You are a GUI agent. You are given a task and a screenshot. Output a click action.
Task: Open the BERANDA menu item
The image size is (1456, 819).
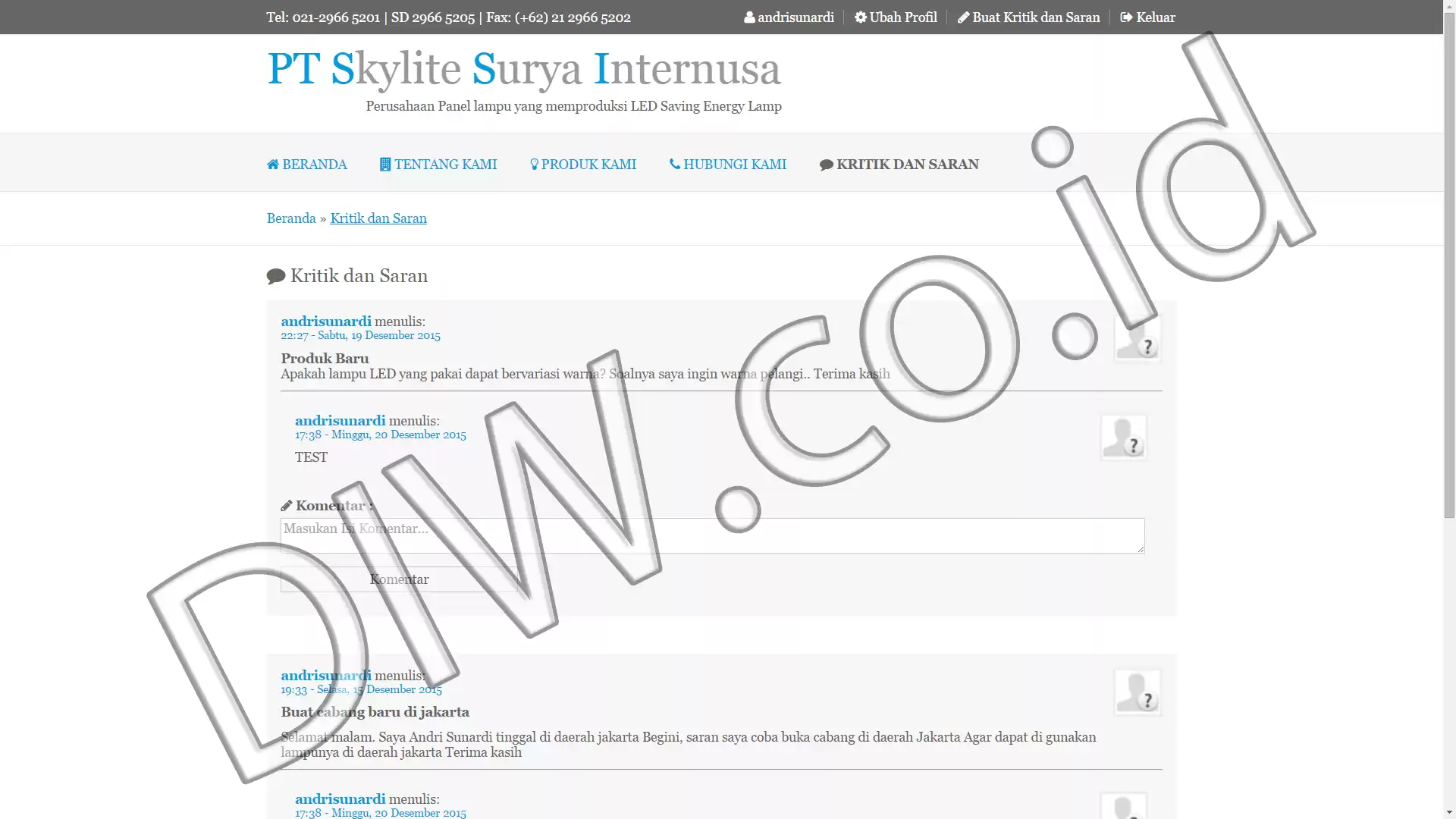click(x=307, y=165)
